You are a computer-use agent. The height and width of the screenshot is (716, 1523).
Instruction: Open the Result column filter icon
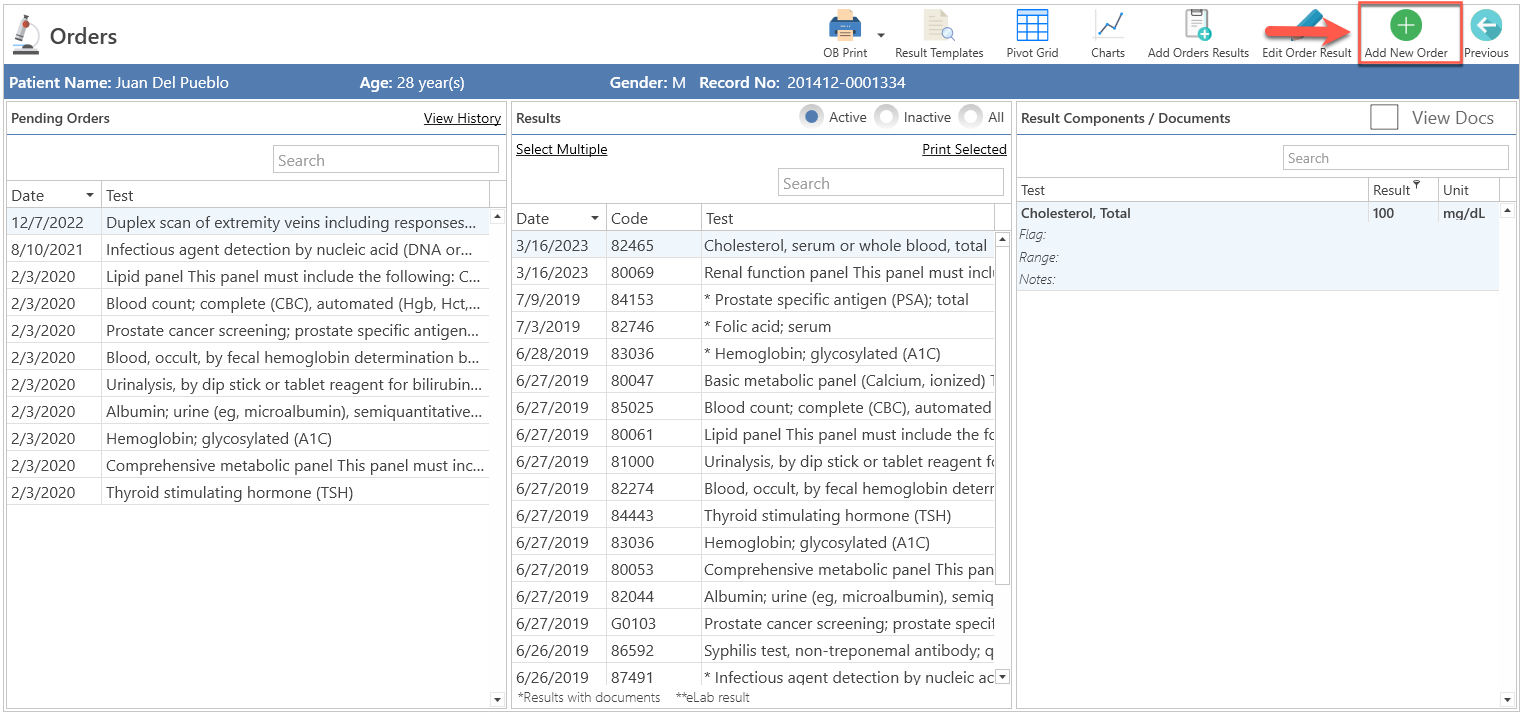tap(1417, 185)
